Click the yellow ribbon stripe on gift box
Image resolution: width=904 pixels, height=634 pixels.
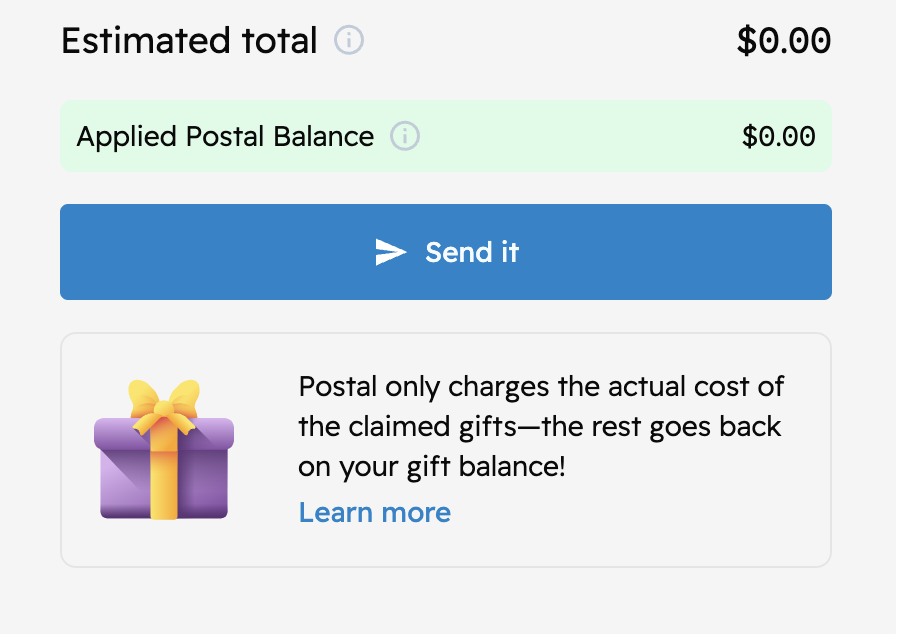(164, 478)
